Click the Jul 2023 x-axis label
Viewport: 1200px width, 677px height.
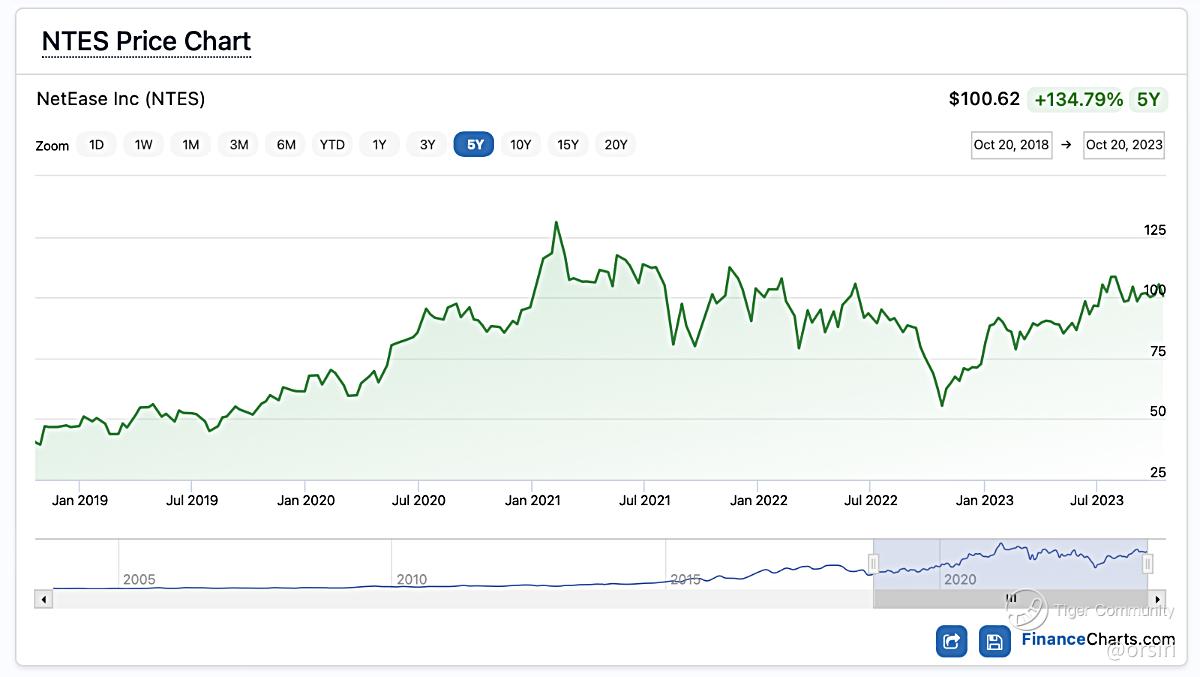[x=1097, y=500]
